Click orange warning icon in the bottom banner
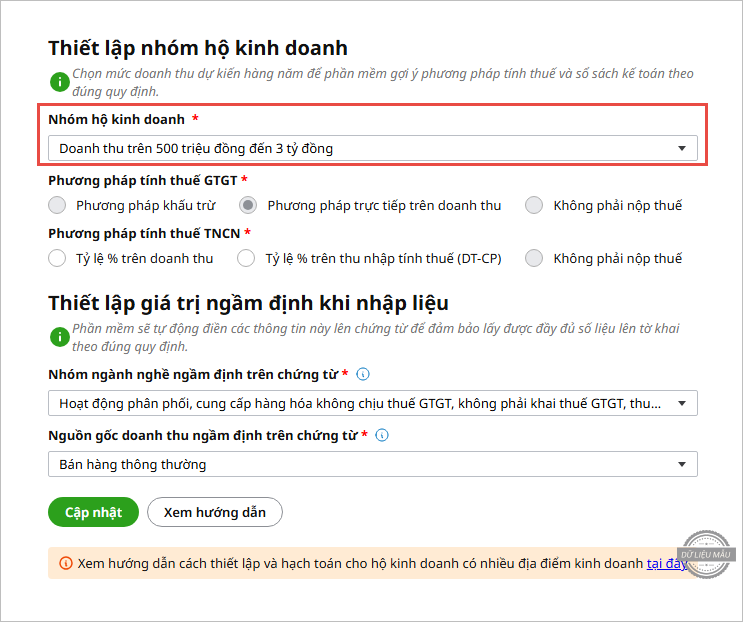Viewport: 743px width, 622px height. click(x=66, y=564)
